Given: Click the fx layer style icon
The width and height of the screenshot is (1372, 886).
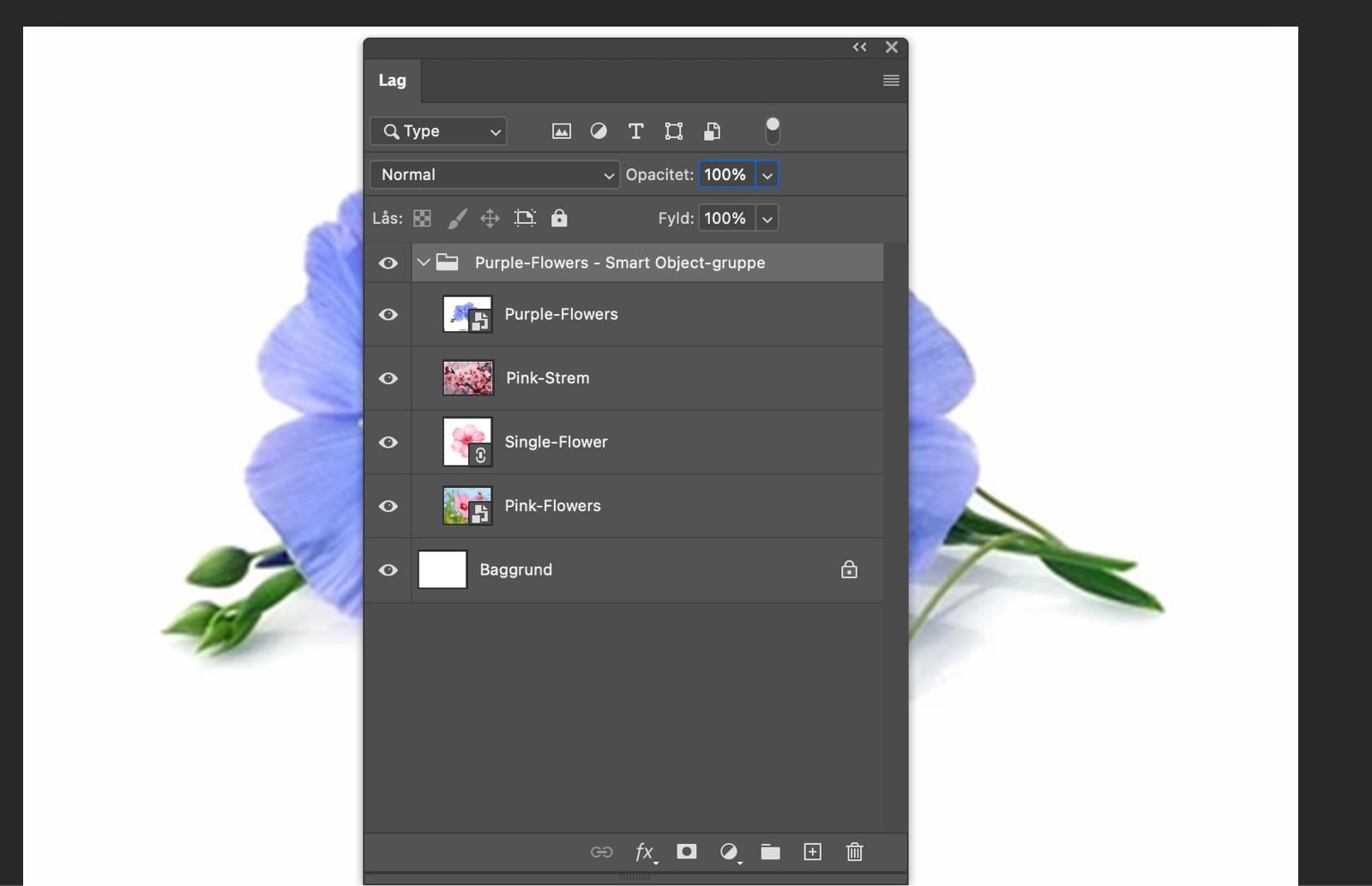Looking at the screenshot, I should click(645, 852).
